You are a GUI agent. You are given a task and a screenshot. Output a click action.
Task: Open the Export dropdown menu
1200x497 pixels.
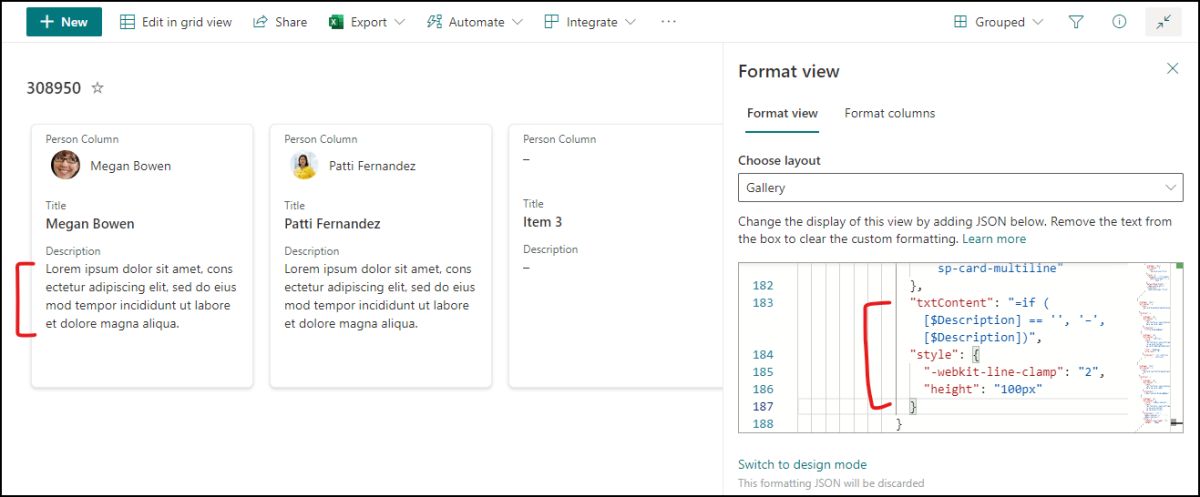(367, 22)
